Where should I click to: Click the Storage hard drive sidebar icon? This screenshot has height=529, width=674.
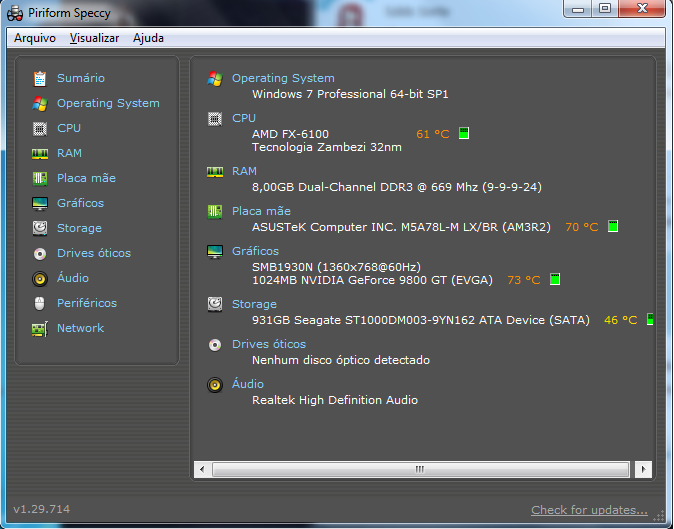pyautogui.click(x=40, y=228)
